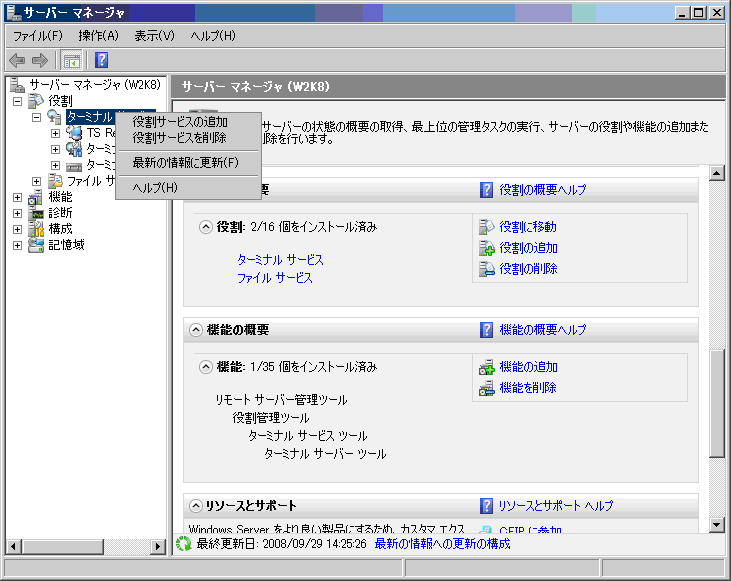The width and height of the screenshot is (731, 581).
Task: Click the 役割に移動 icon
Action: tap(486, 227)
